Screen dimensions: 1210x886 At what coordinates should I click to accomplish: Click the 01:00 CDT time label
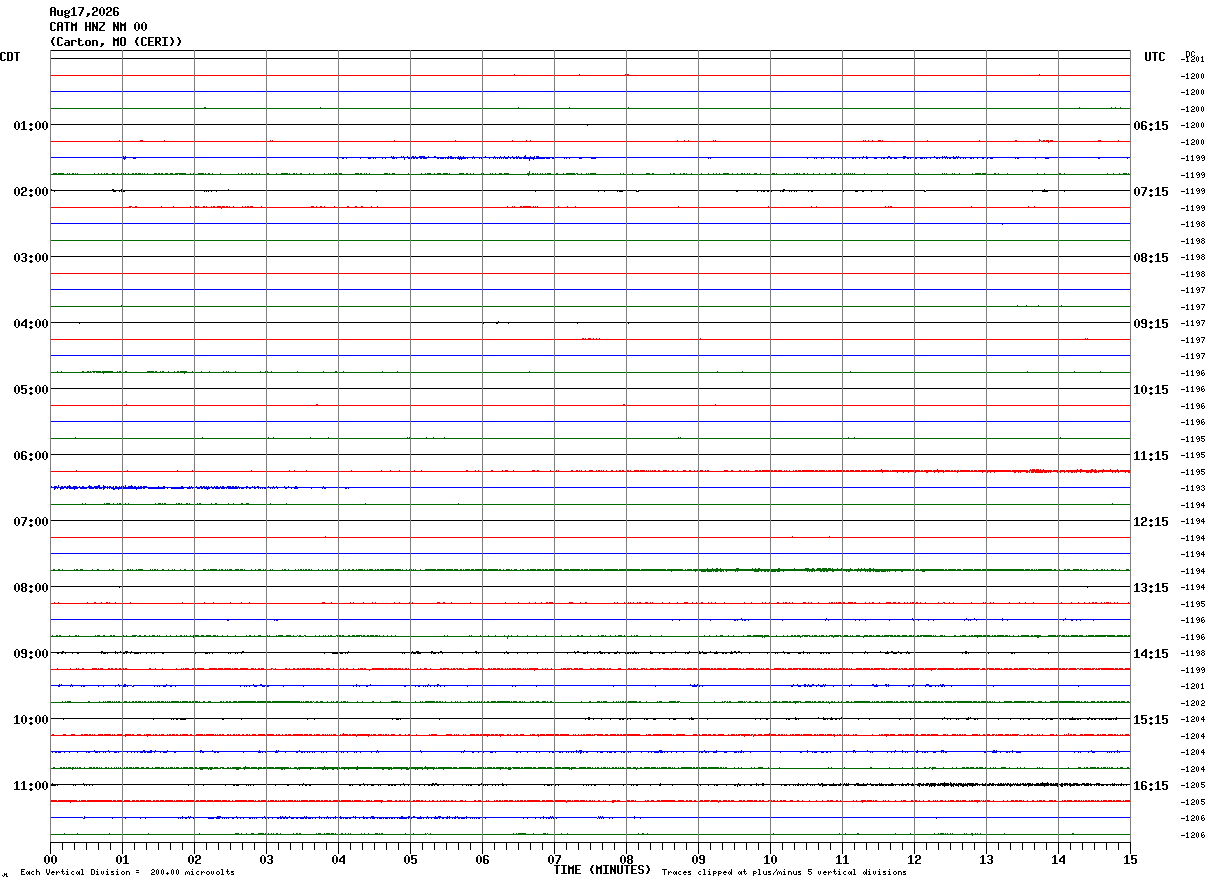pyautogui.click(x=30, y=126)
